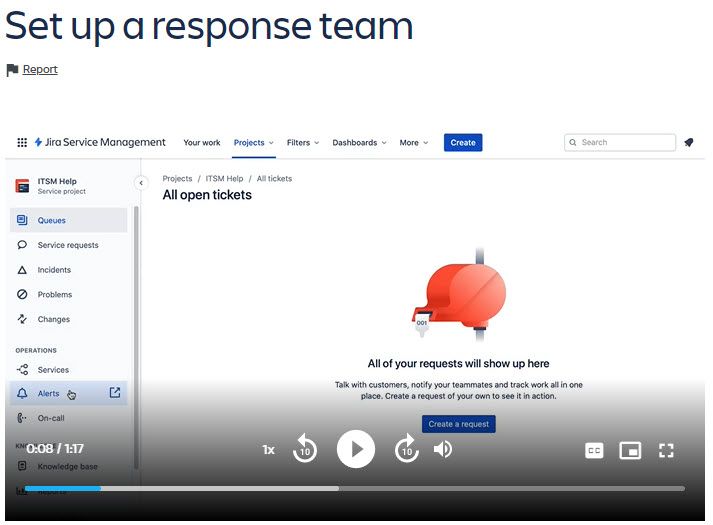
Task: Collapse the sidebar with chevron button
Action: click(141, 183)
